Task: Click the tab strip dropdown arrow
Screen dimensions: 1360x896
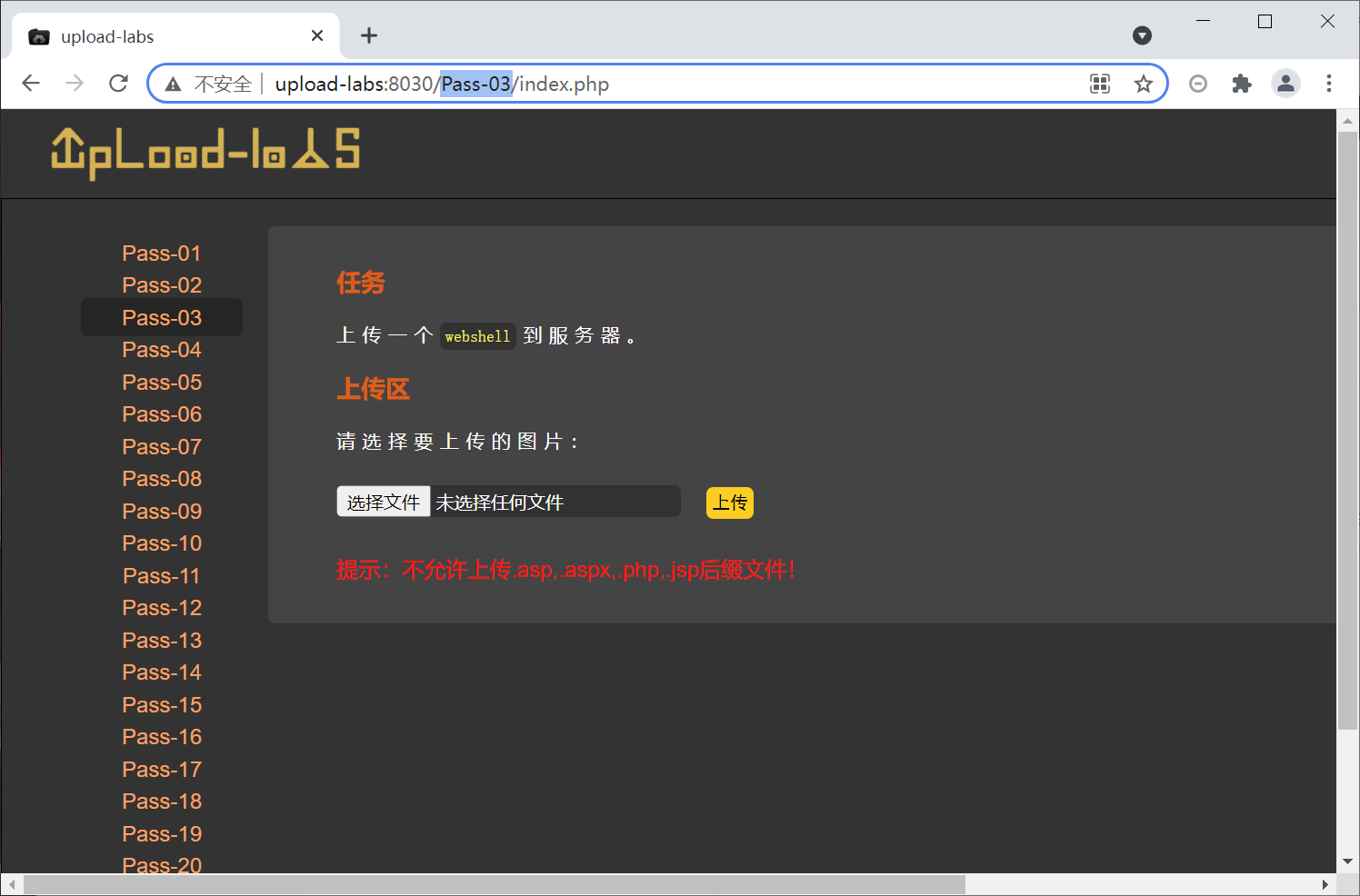Action: point(1142,35)
